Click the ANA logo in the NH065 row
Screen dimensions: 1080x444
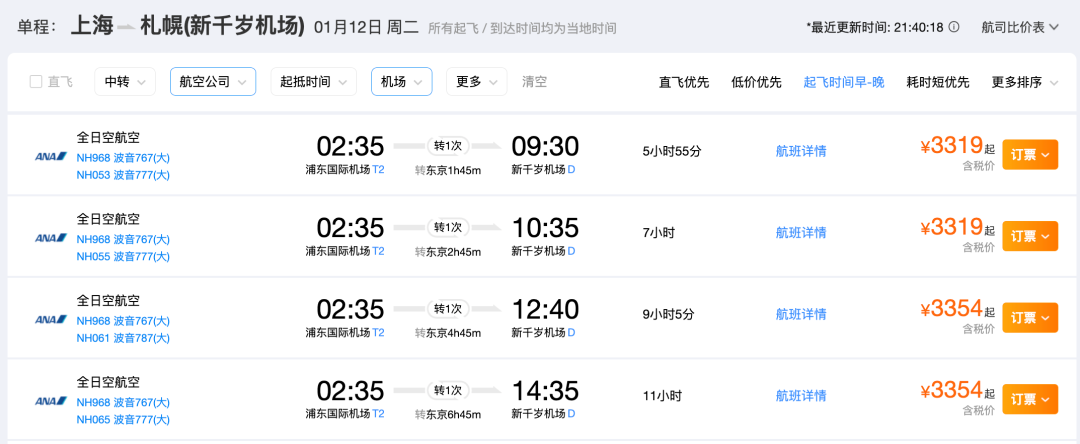[51, 401]
